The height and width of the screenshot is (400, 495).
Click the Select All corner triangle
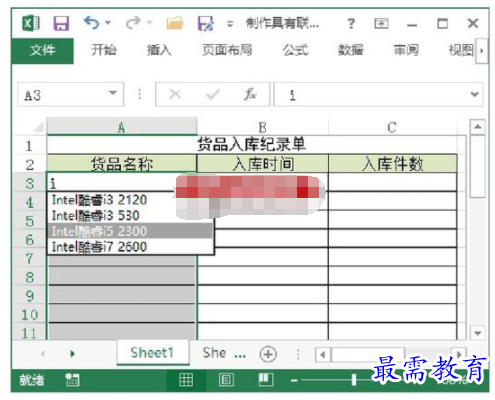point(39,127)
